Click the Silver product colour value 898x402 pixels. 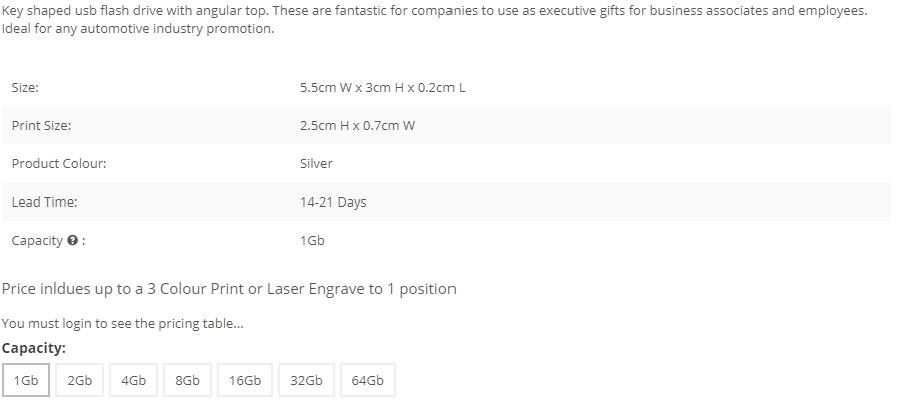coord(316,164)
